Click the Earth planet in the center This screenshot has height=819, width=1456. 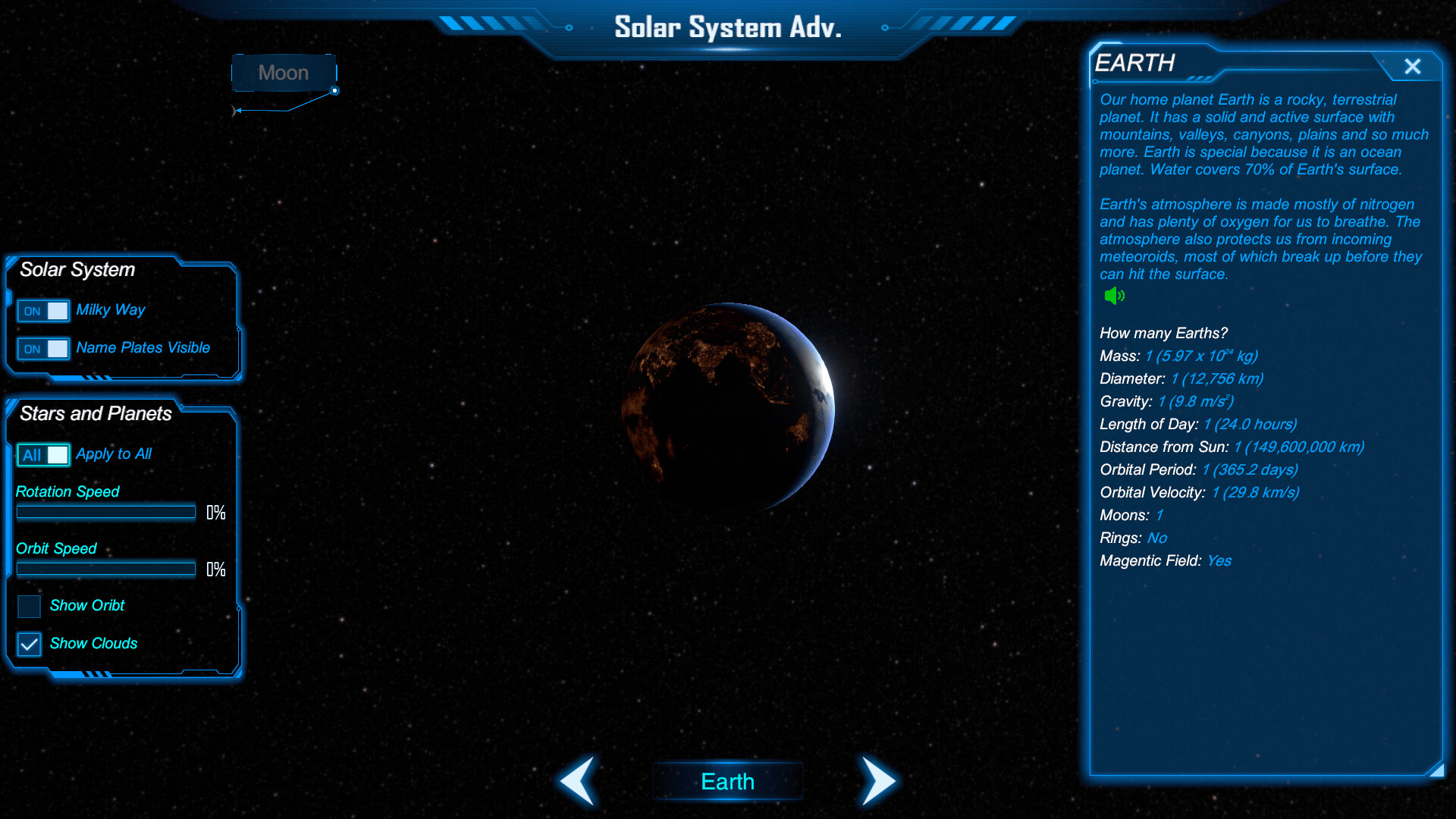point(728,407)
